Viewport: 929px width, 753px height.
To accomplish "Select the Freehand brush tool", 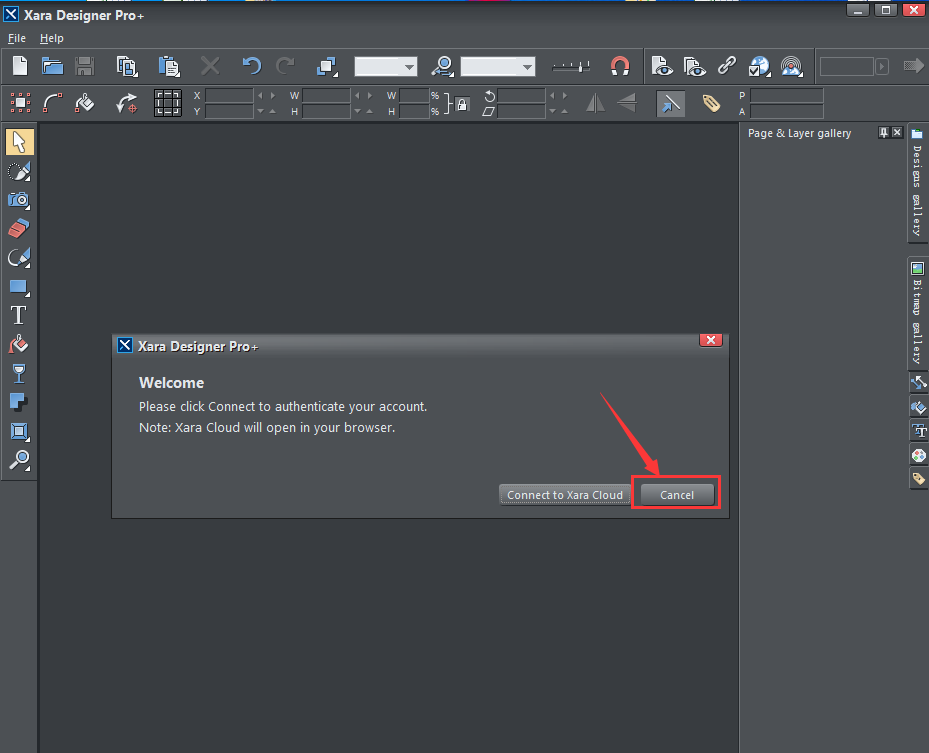I will (19, 171).
